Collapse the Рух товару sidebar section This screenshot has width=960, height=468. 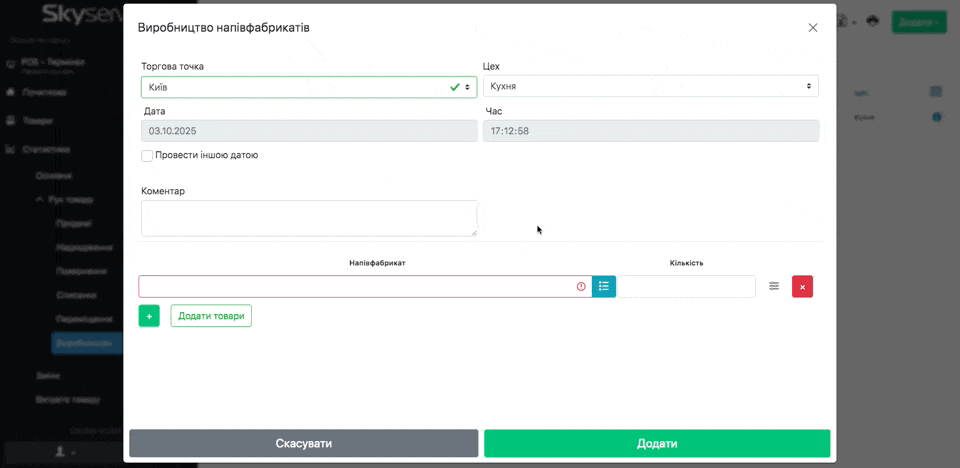[40, 200]
